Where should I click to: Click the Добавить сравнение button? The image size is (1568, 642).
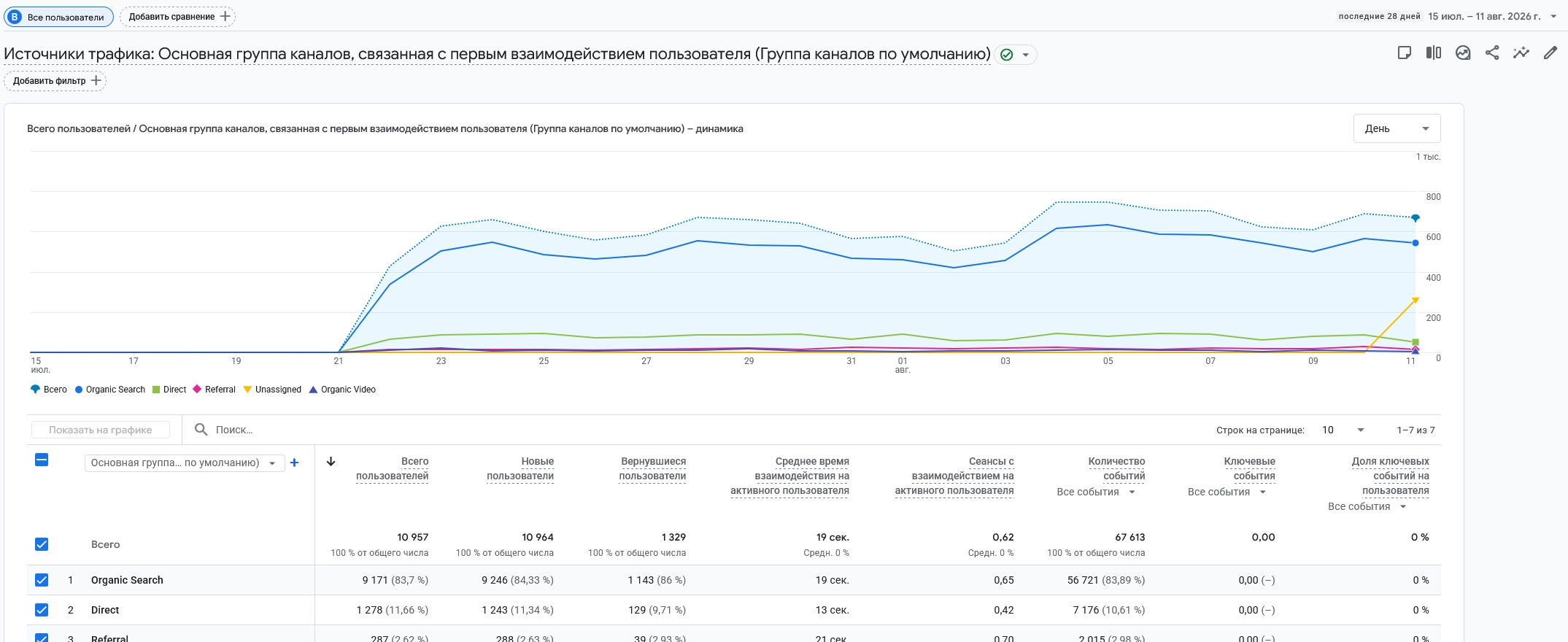[177, 16]
